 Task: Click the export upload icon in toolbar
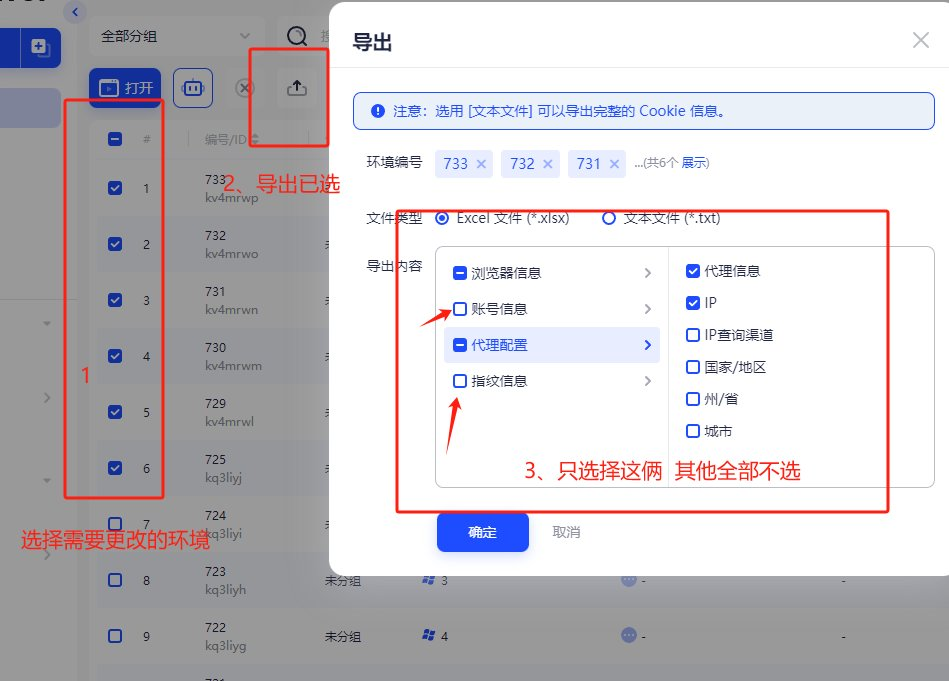[x=297, y=88]
